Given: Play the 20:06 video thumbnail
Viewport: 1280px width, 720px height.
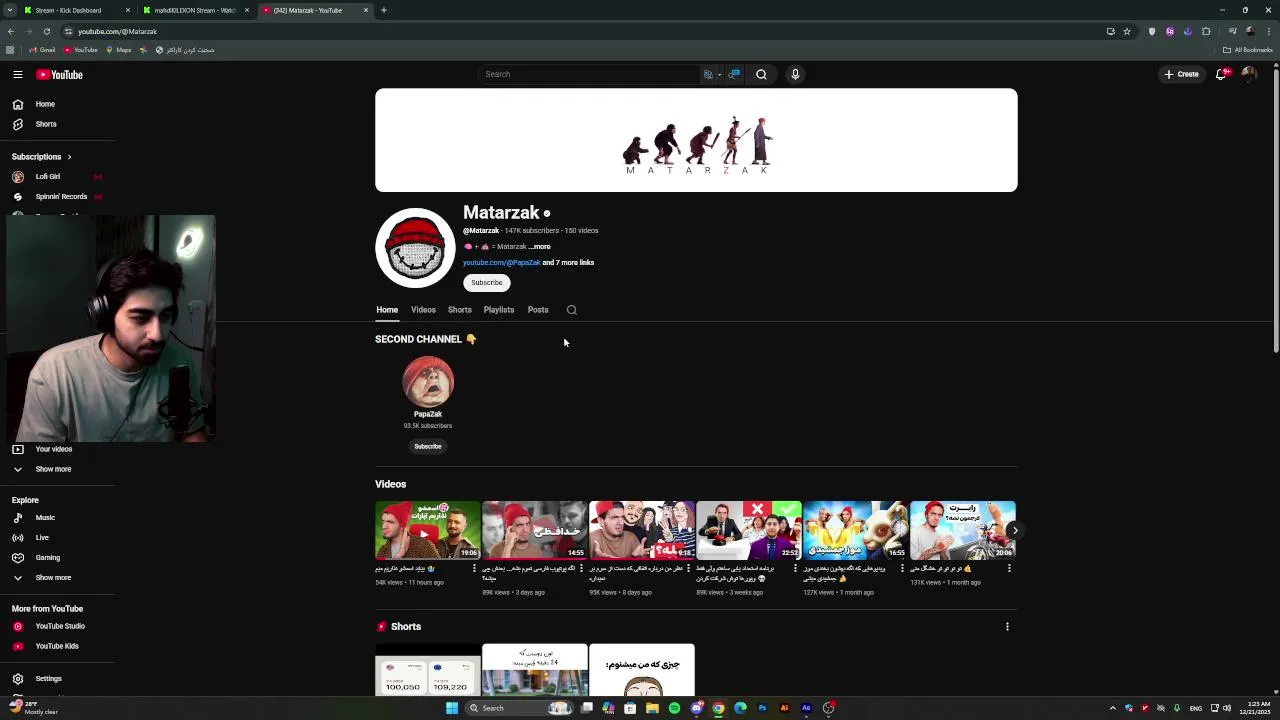Looking at the screenshot, I should pyautogui.click(x=962, y=530).
